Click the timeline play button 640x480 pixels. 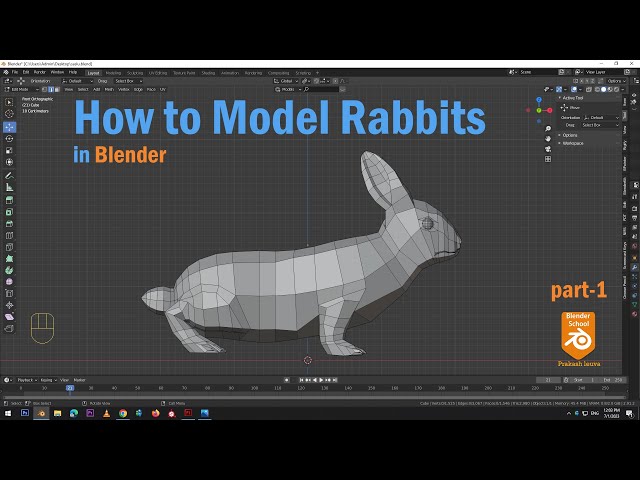click(321, 380)
